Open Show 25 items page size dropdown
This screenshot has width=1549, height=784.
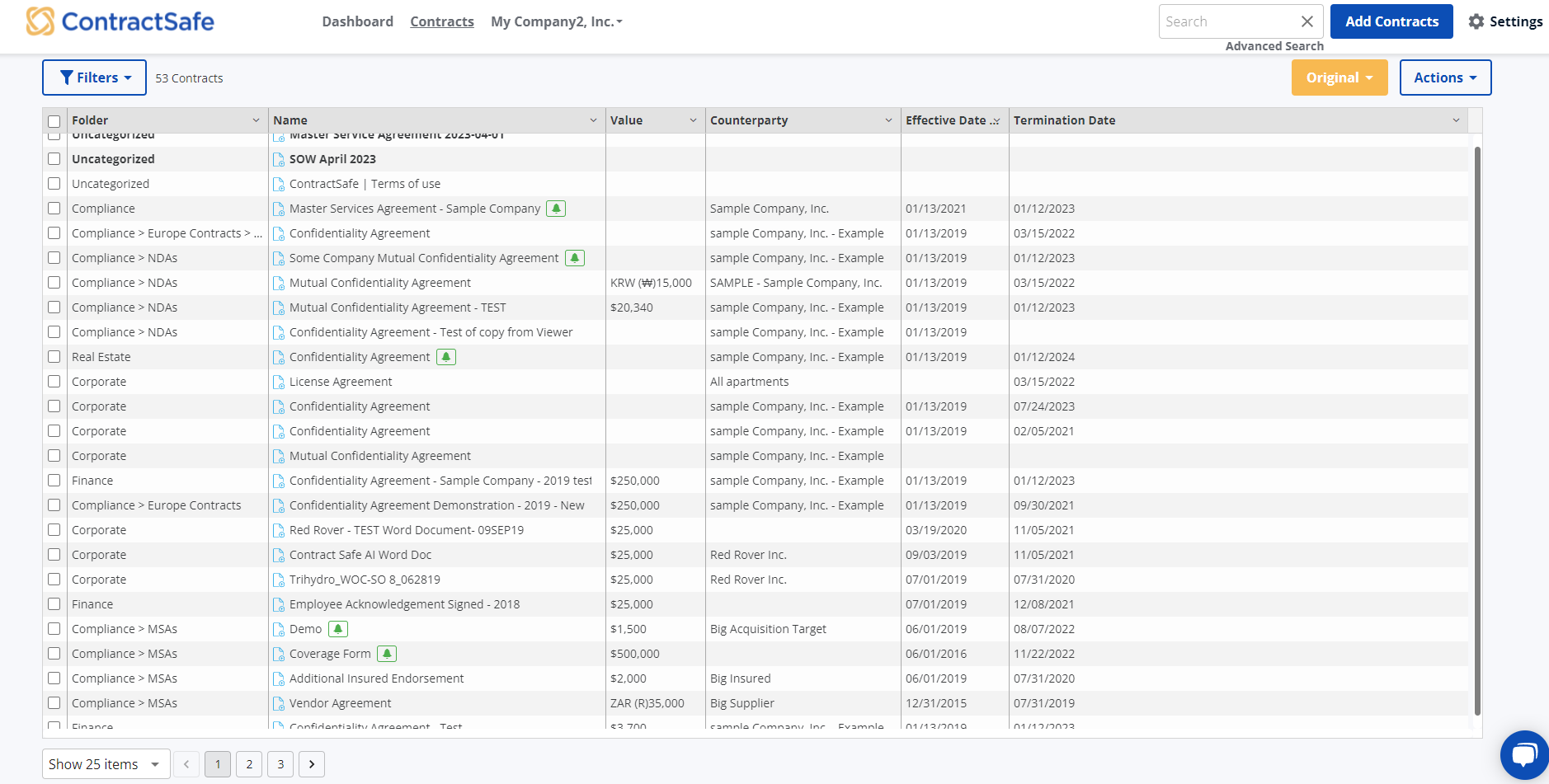pos(106,764)
